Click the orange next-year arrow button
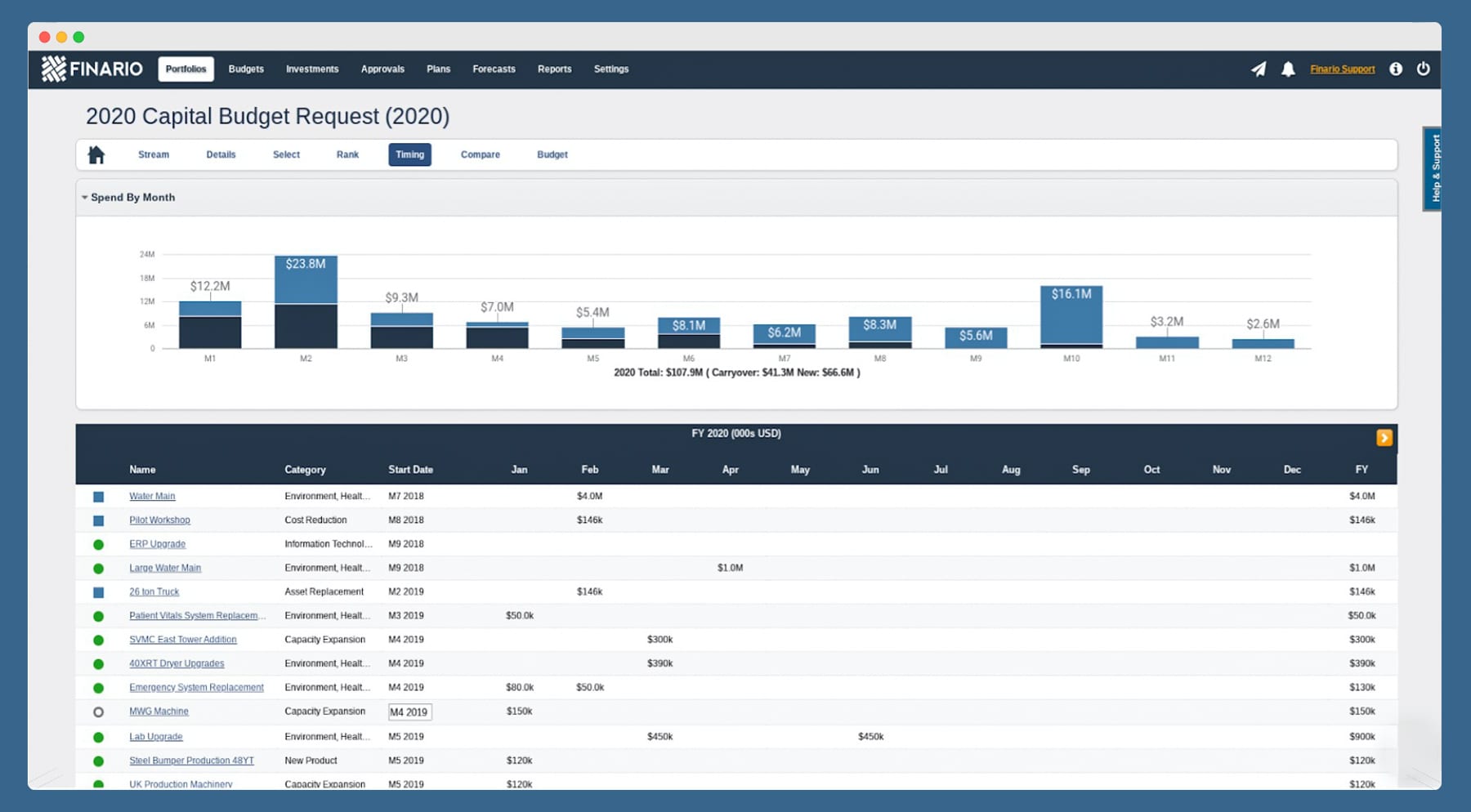The image size is (1471, 812). point(1384,438)
